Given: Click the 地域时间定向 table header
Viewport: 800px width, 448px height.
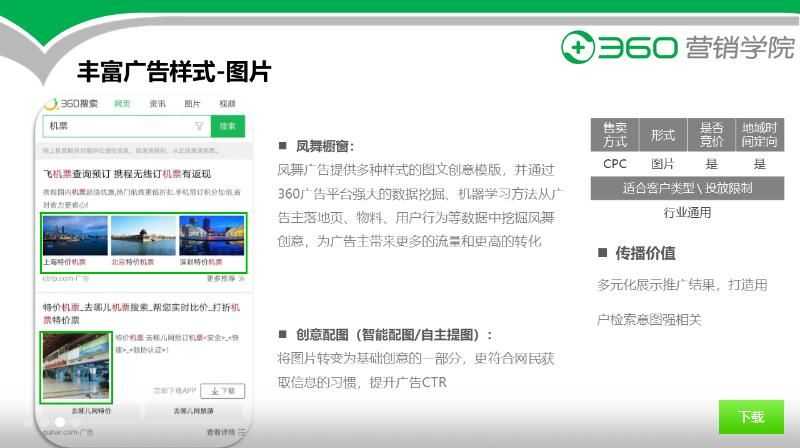Looking at the screenshot, I should tap(759, 135).
